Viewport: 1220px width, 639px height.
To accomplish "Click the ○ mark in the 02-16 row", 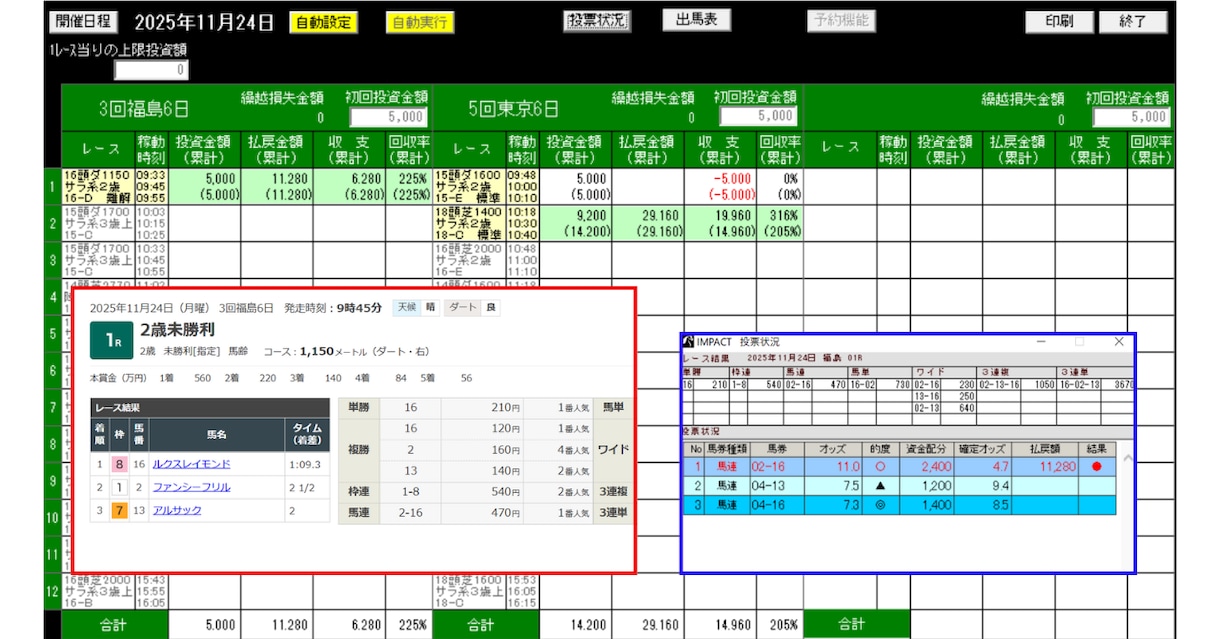I will click(x=879, y=466).
